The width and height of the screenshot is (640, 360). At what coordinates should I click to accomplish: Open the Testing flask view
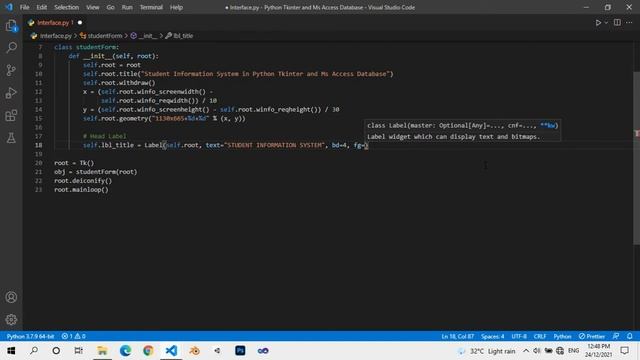click(x=11, y=138)
